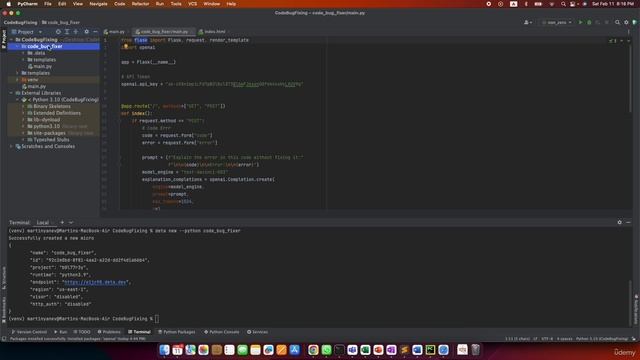The image size is (640, 360).
Task: Open the VCS menu
Action: pos(192,4)
